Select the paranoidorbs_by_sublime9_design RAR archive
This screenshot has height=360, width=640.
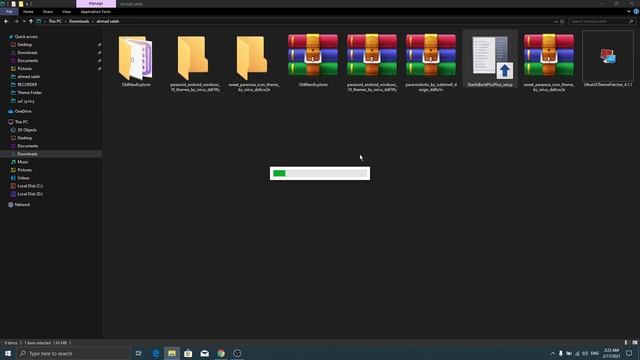[x=431, y=63]
